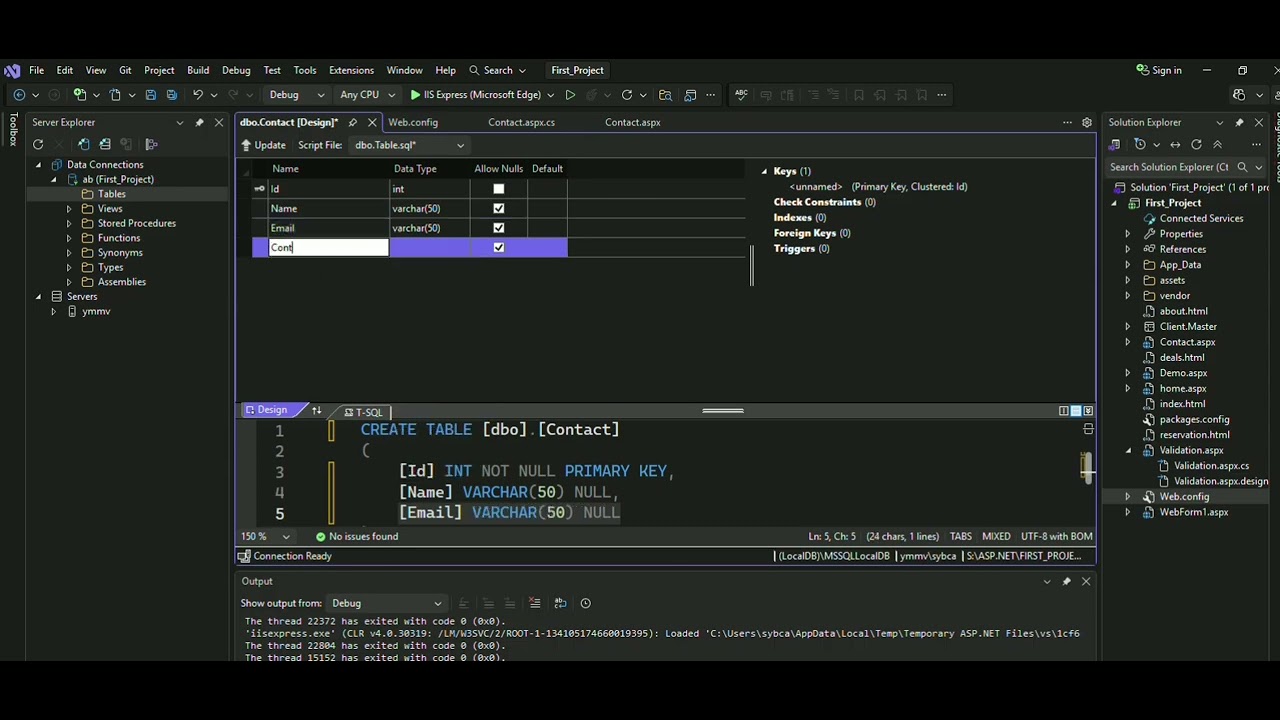Open the Show output from dropdown

[x=386, y=603]
